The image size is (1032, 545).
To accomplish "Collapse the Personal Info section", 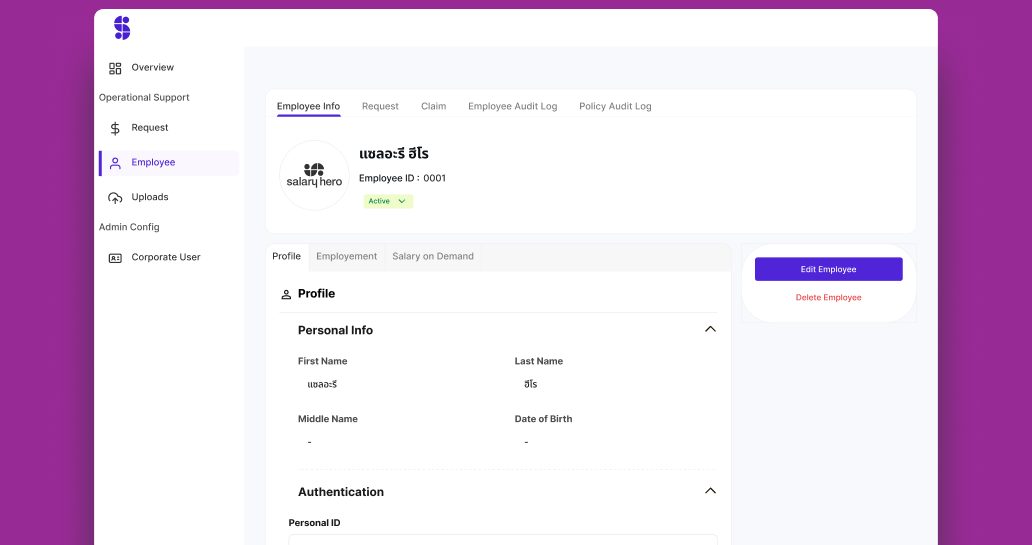I will tap(710, 330).
